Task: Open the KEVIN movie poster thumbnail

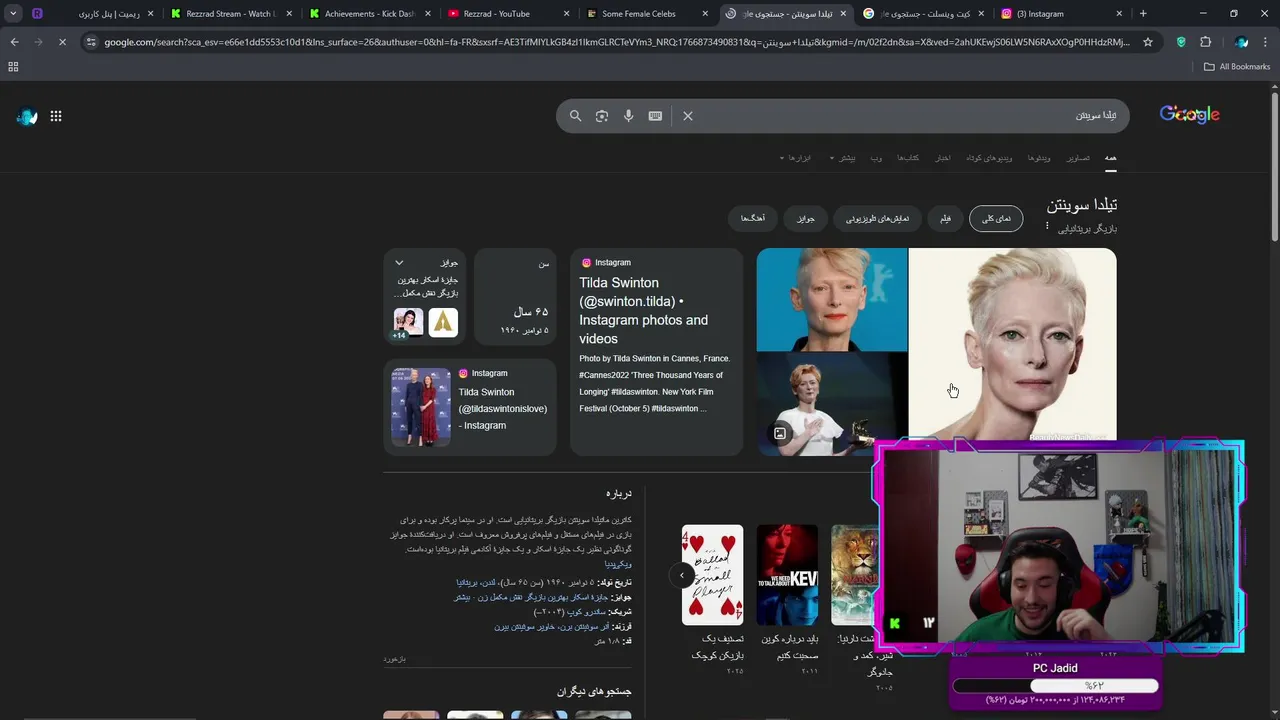Action: pos(787,575)
